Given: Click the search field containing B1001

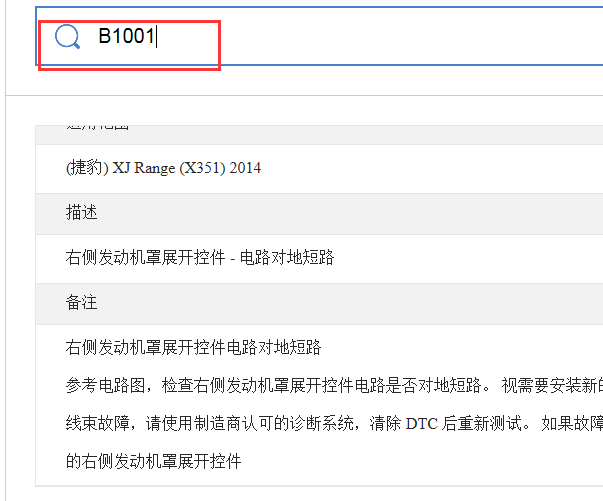Looking at the screenshot, I should (x=319, y=36).
